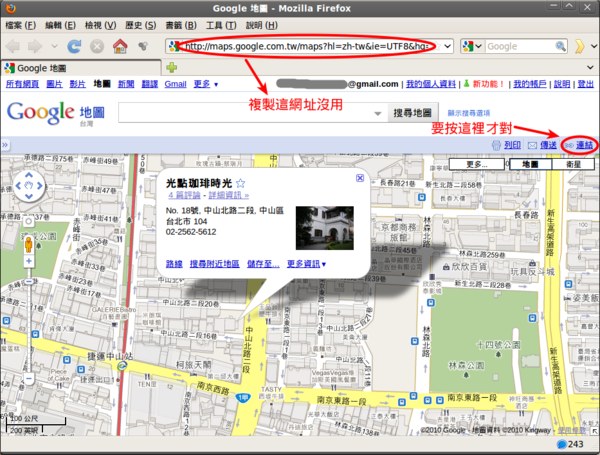Click the toolbar icon right of Home
Viewport: 600px width, 455px height.
coord(143,46)
